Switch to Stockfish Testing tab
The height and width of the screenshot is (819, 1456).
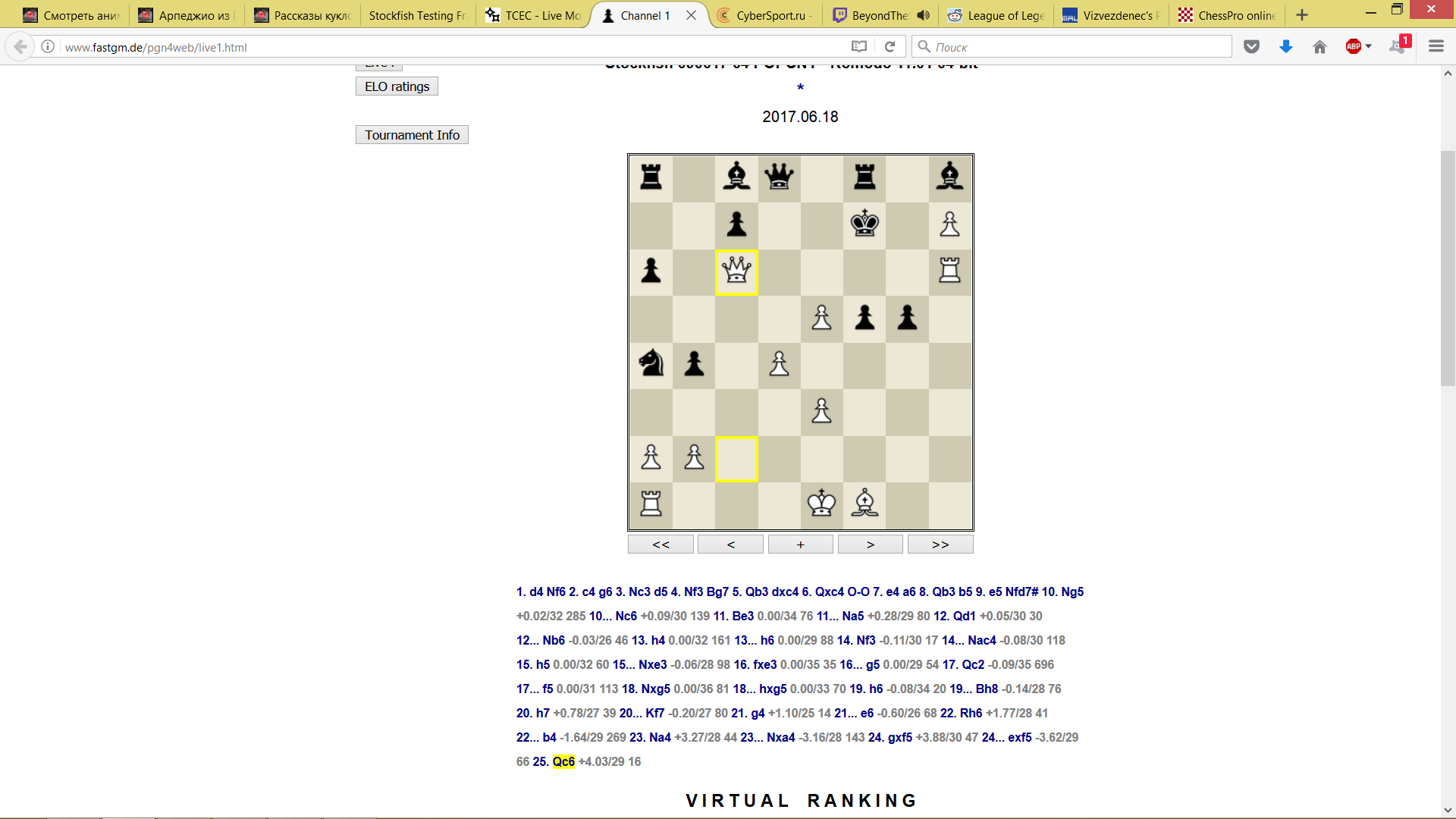[x=416, y=15]
